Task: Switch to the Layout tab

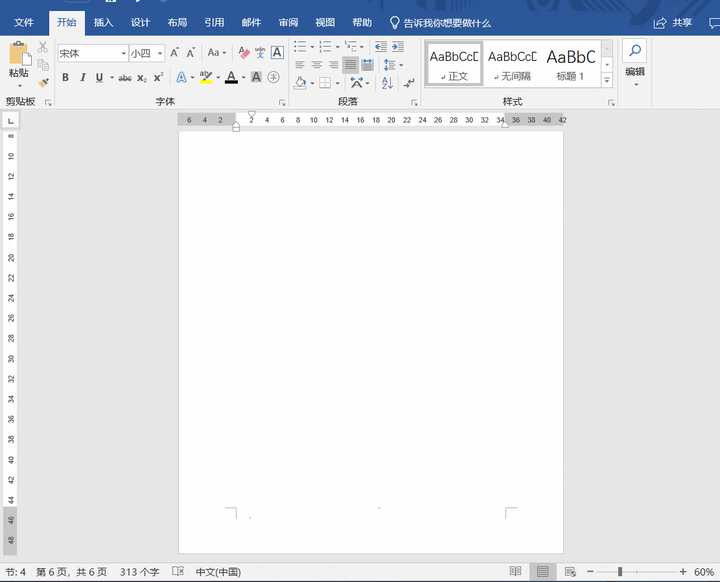Action: [177, 23]
